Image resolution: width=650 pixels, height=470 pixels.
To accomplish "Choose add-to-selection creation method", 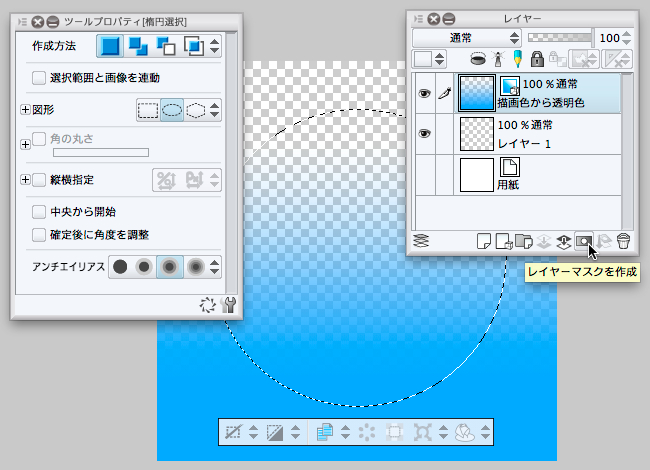I will coord(138,46).
